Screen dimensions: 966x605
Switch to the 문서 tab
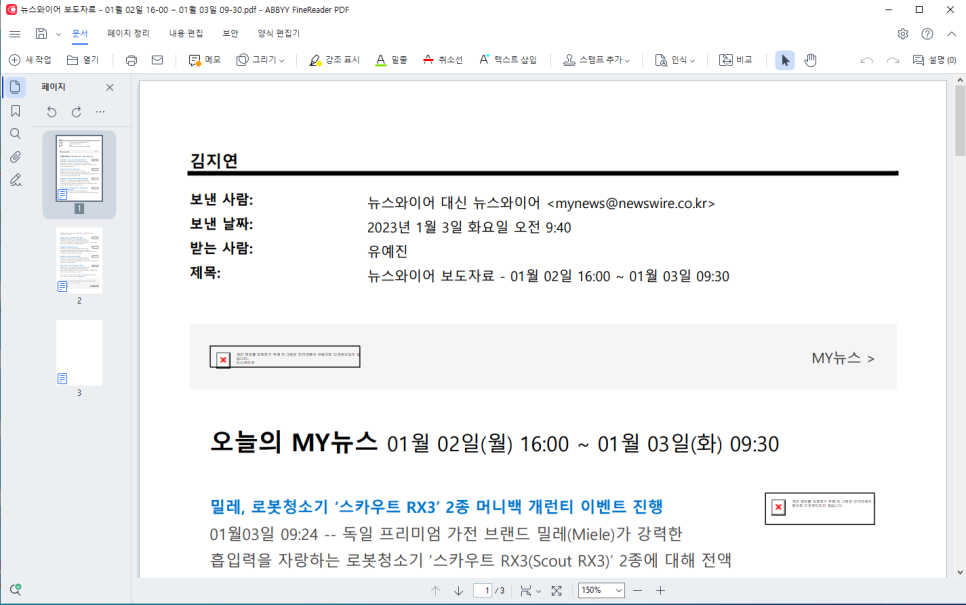coord(80,33)
